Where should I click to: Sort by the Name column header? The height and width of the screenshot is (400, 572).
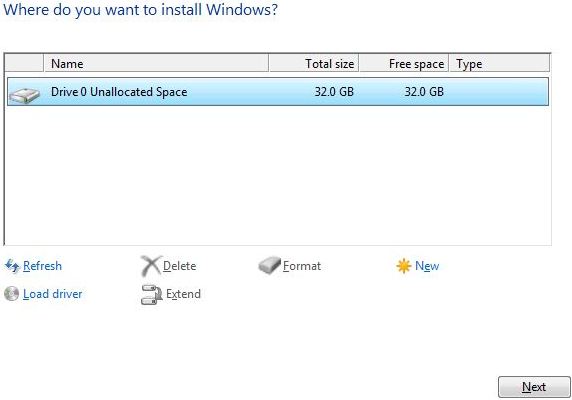(156, 63)
